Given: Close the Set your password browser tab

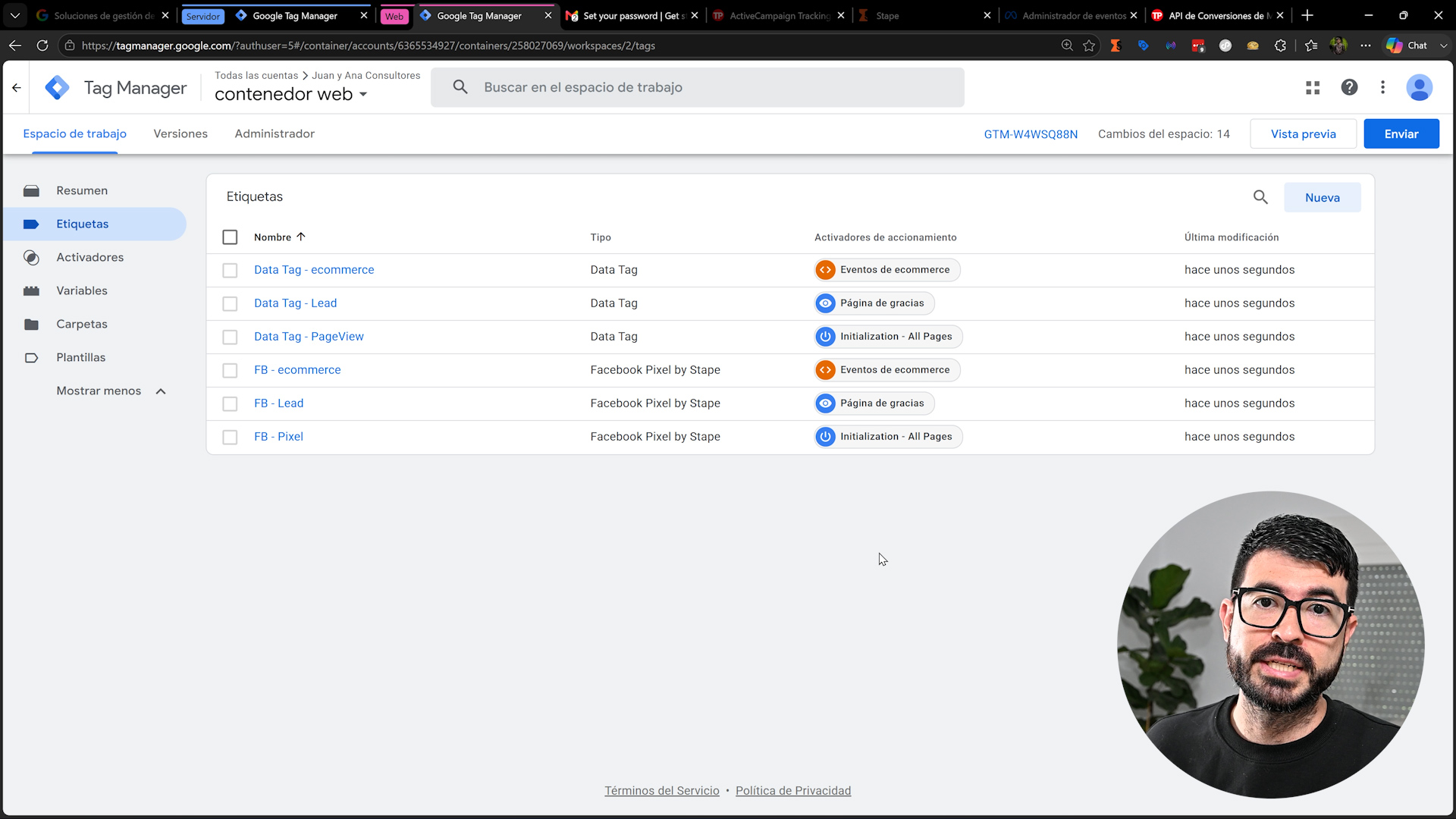Looking at the screenshot, I should 694,15.
